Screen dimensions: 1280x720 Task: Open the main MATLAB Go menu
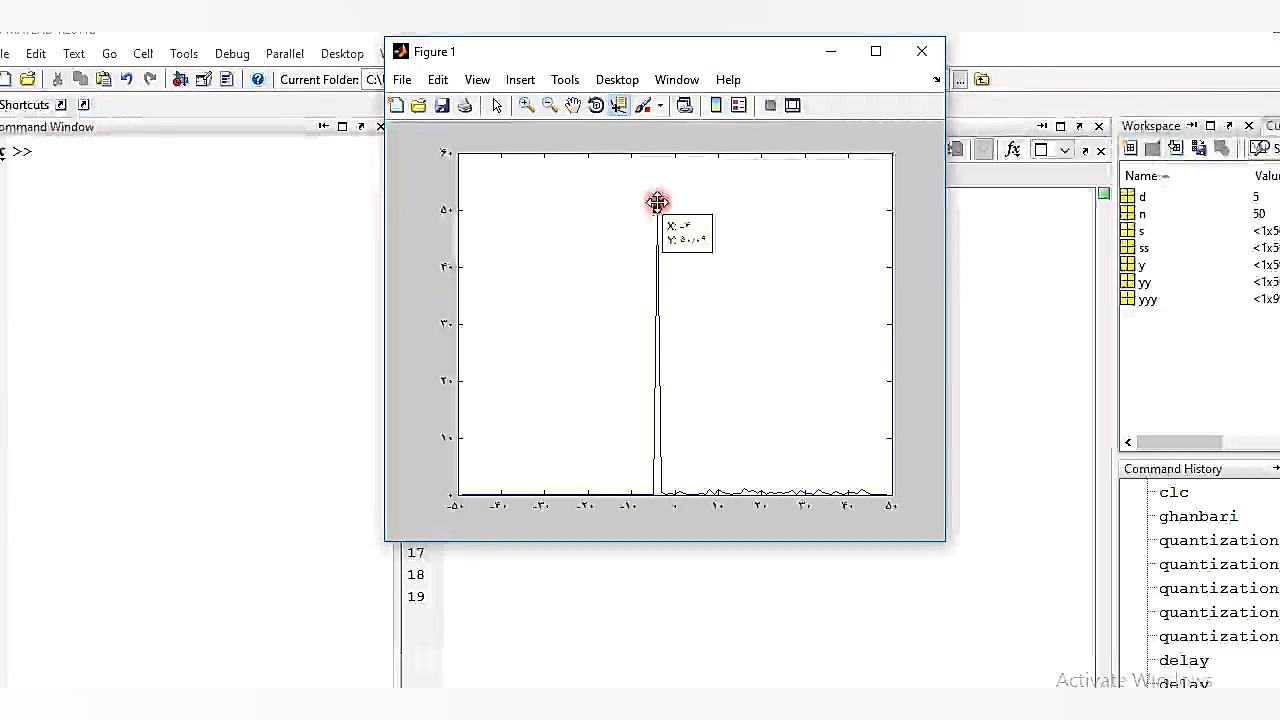109,54
